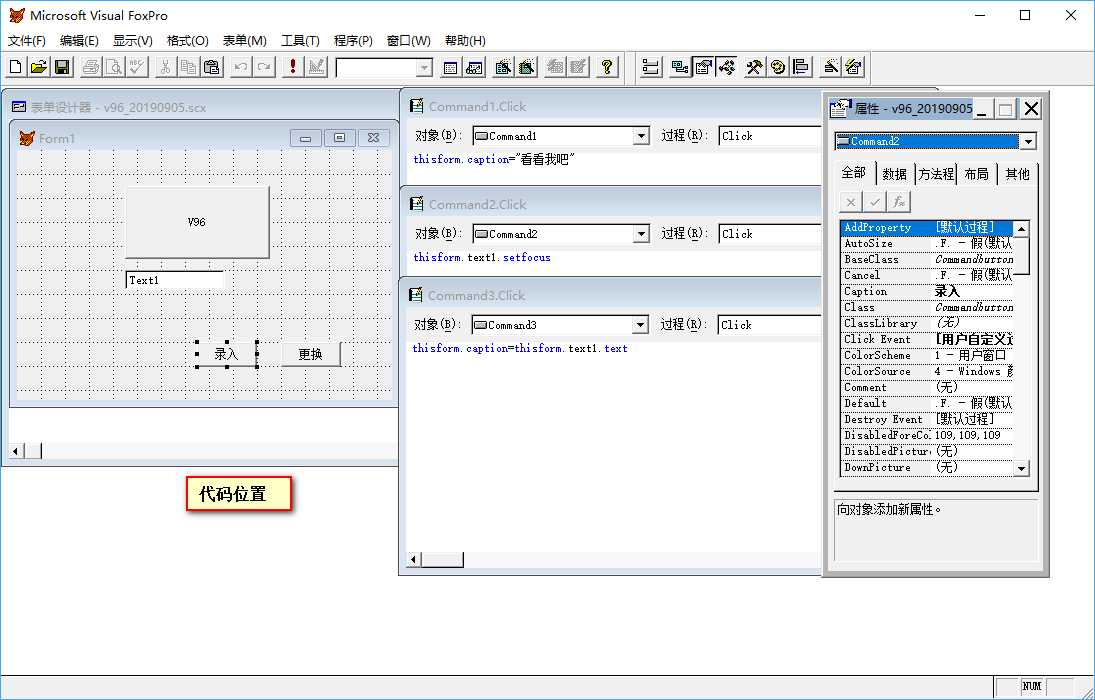Click the Paste clipboard icon
The image size is (1095, 700).
point(212,67)
